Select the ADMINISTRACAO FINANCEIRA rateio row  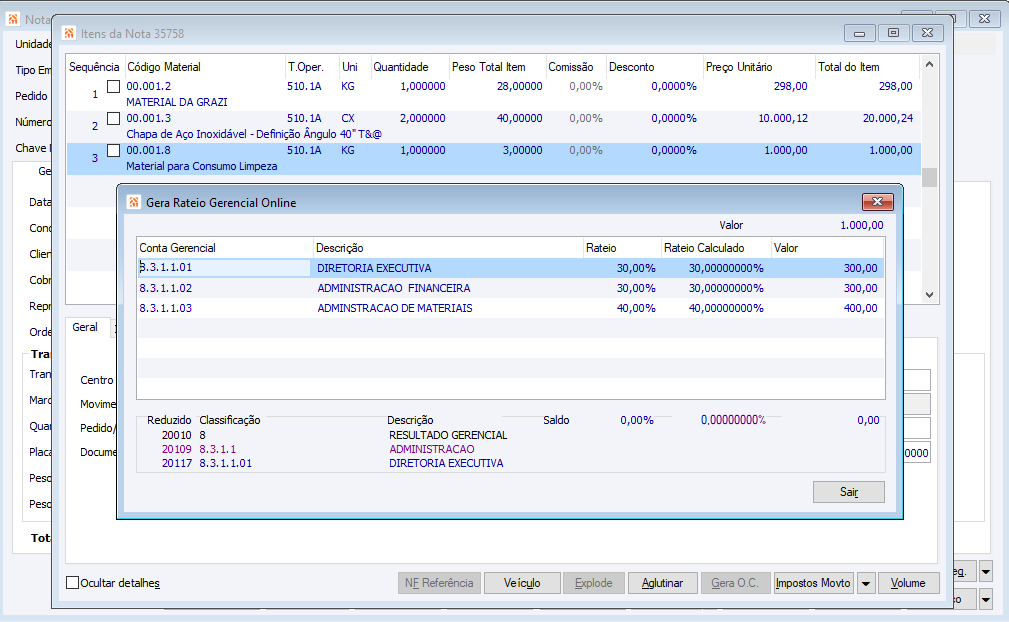click(x=393, y=288)
